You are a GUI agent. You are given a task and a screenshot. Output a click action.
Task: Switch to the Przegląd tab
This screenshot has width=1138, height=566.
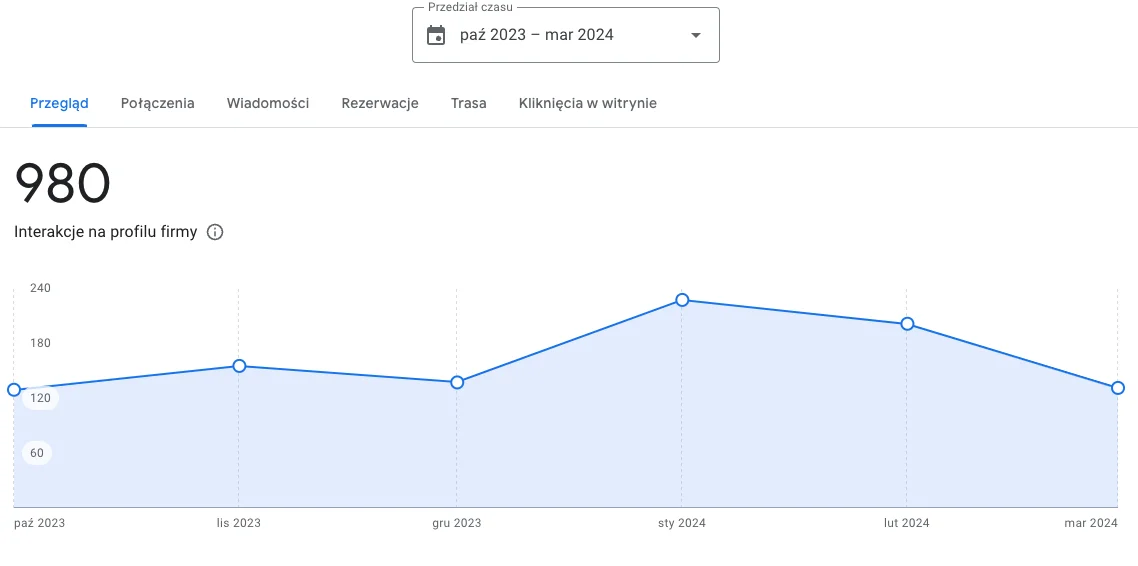pyautogui.click(x=59, y=103)
